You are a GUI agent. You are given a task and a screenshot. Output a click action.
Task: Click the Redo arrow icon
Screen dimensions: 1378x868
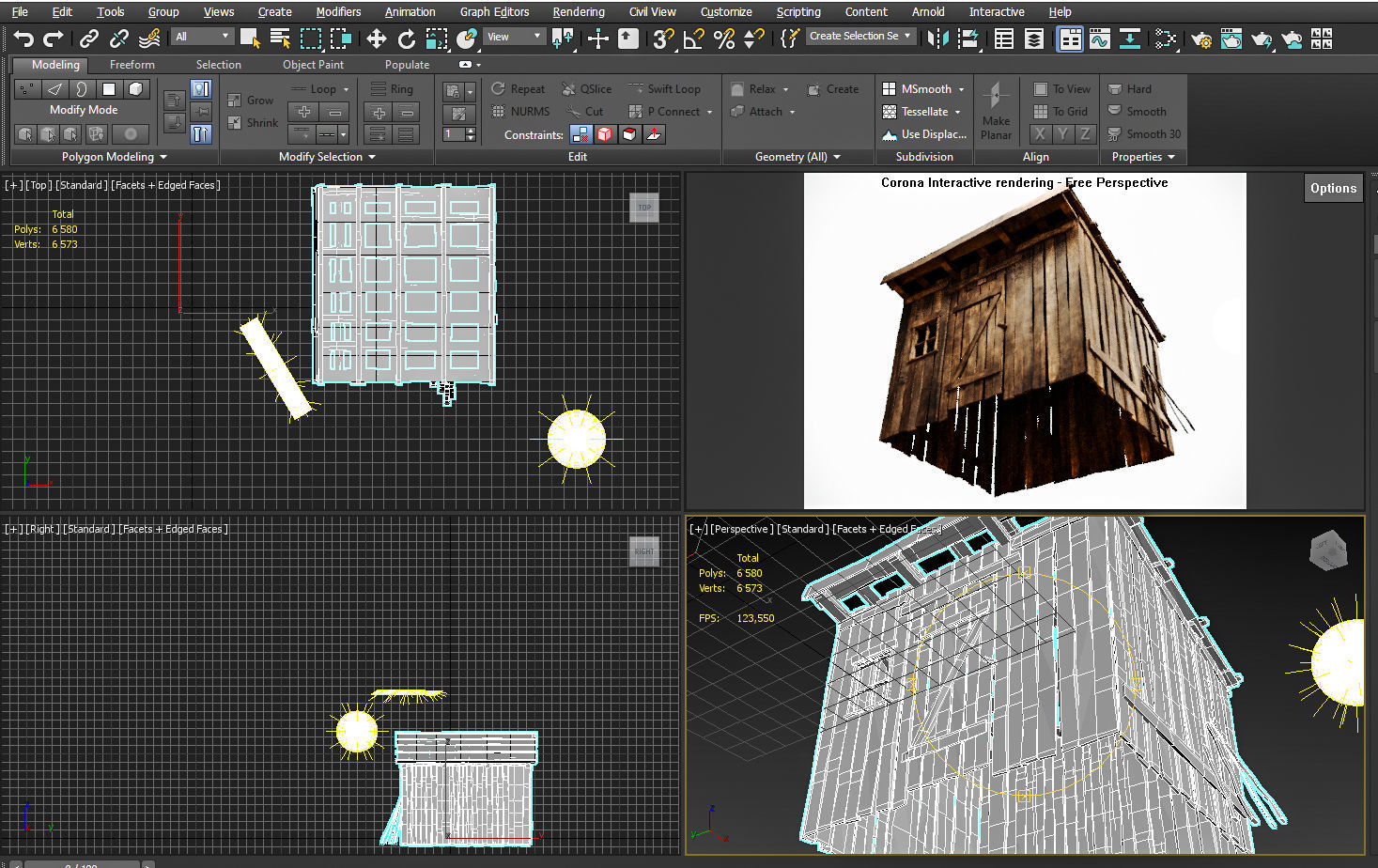coord(54,39)
